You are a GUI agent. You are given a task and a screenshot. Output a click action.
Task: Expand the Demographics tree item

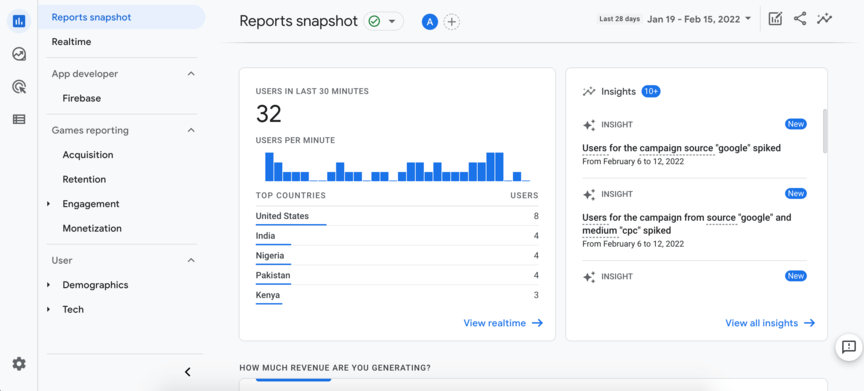(48, 285)
